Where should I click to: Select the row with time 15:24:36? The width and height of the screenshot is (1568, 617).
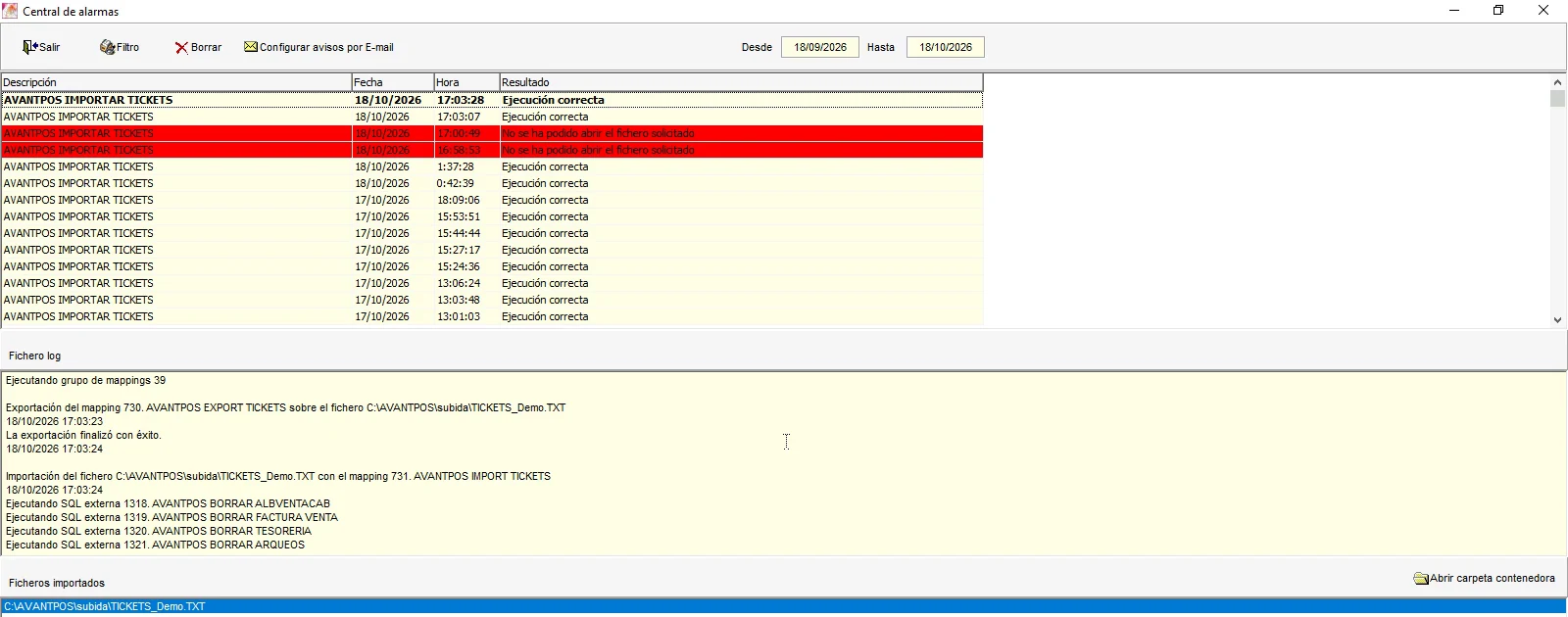492,266
